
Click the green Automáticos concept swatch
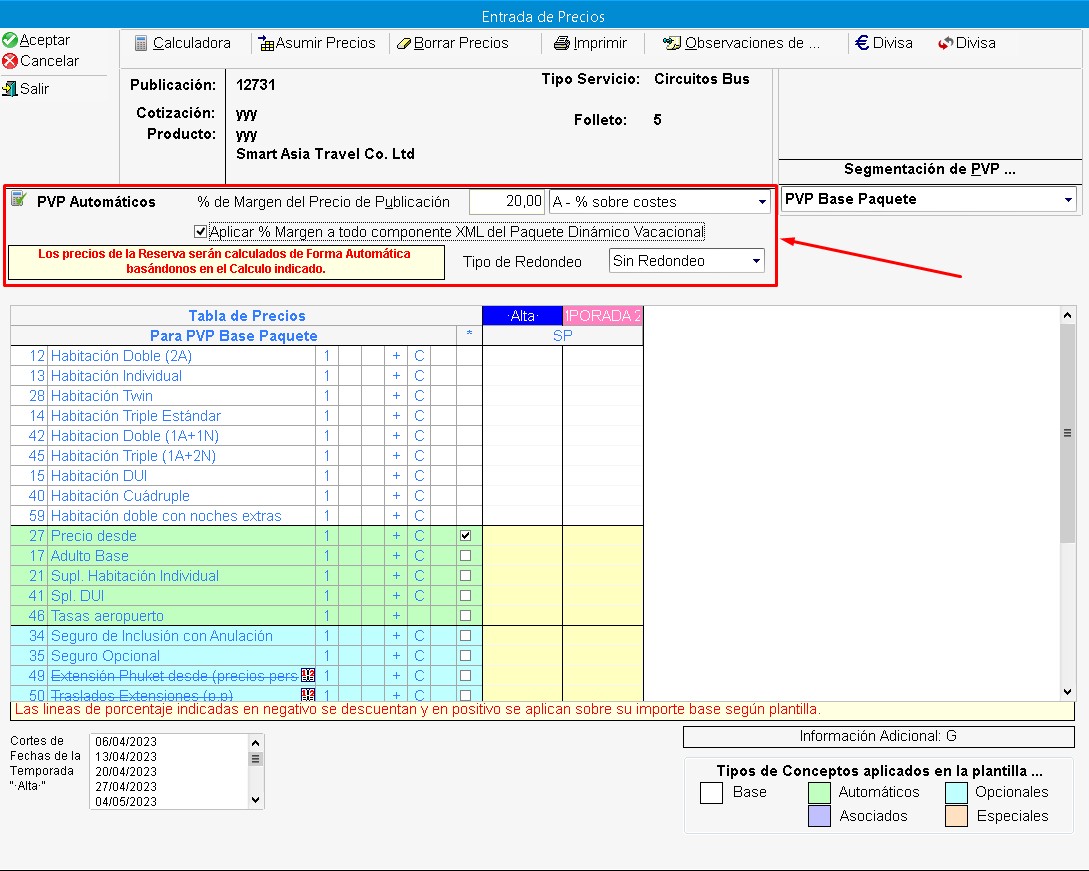(820, 793)
